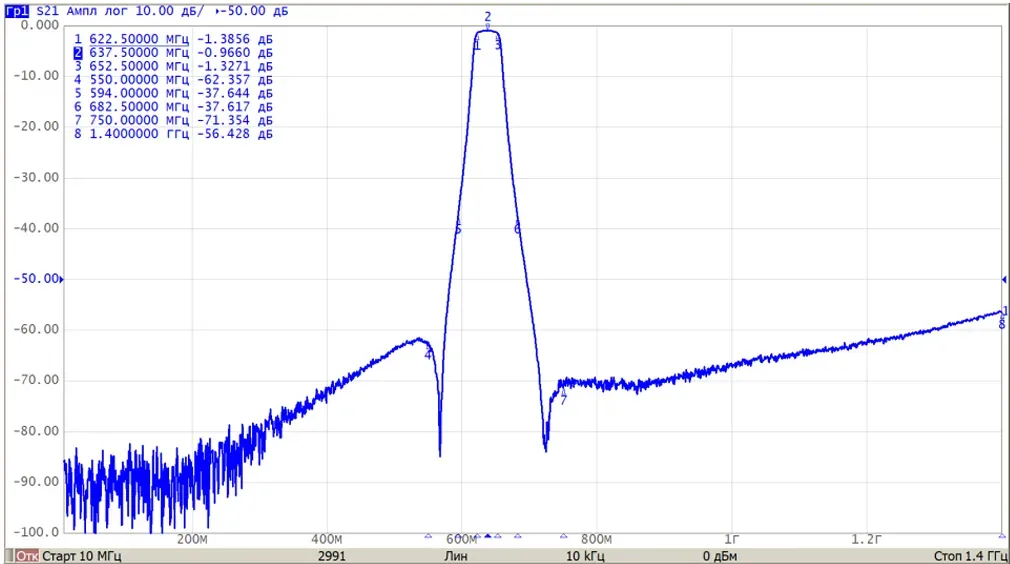This screenshot has width=1010, height=564.
Task: Click the -100.0 bottom scale label
Action: coord(36,532)
